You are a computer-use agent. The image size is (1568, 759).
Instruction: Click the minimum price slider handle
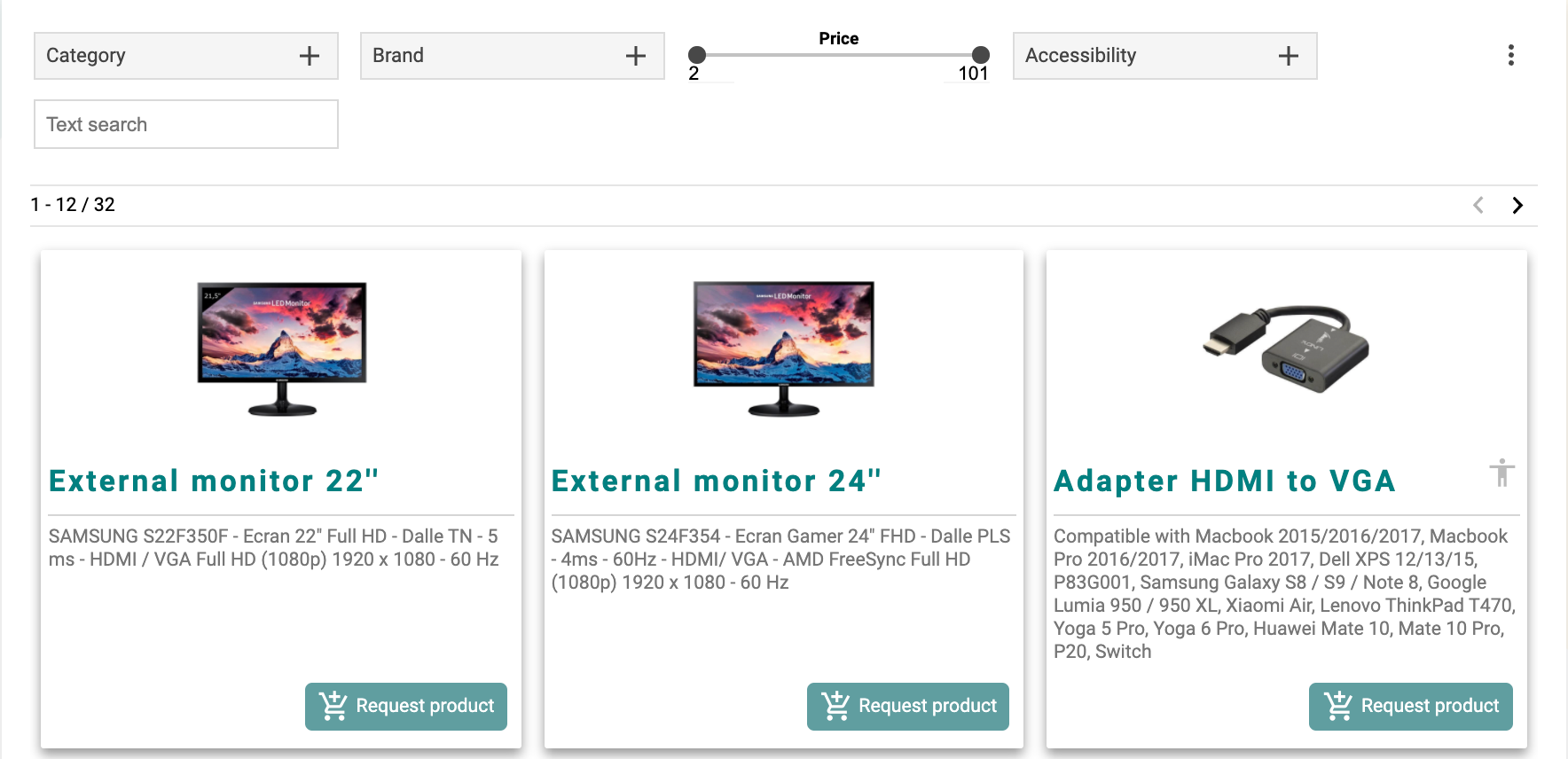click(697, 55)
